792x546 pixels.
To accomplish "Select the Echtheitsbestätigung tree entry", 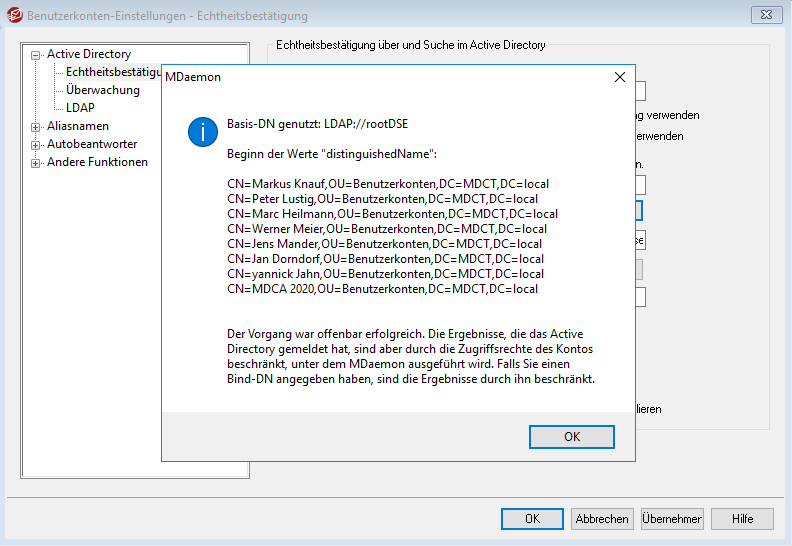I will 112,72.
